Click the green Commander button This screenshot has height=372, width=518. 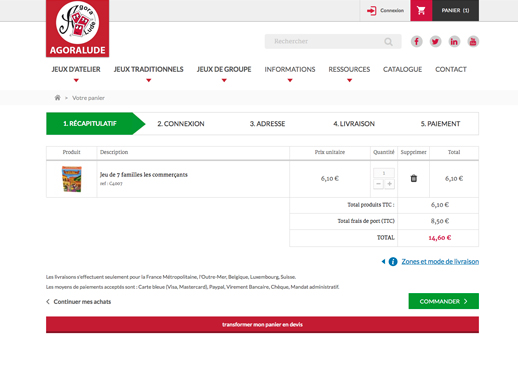pos(444,301)
